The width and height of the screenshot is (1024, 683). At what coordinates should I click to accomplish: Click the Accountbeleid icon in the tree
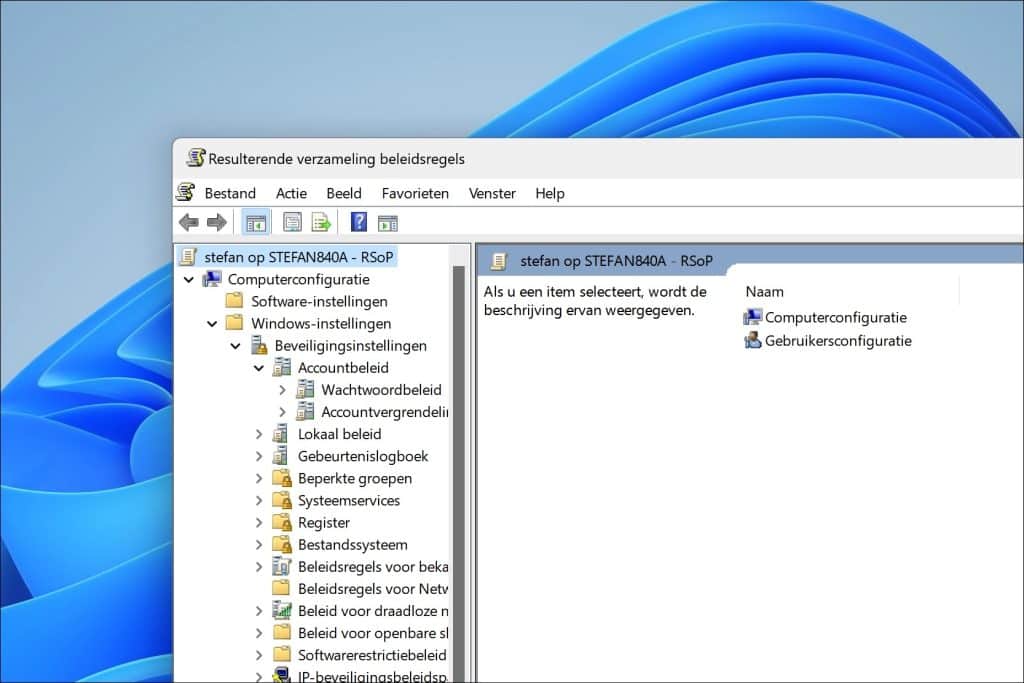281,368
